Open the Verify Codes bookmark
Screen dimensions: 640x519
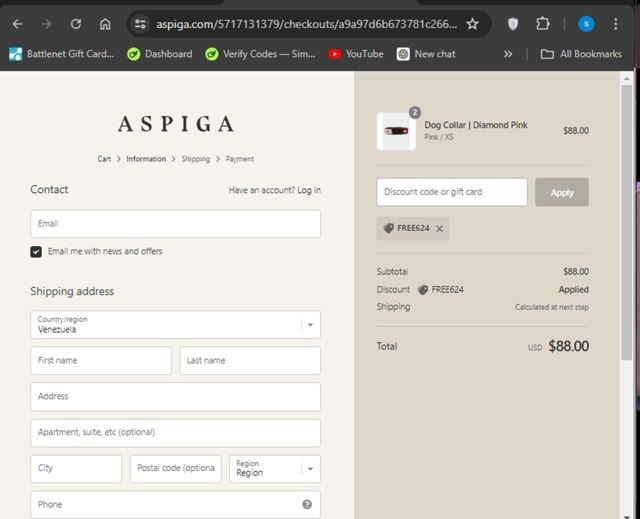[260, 54]
